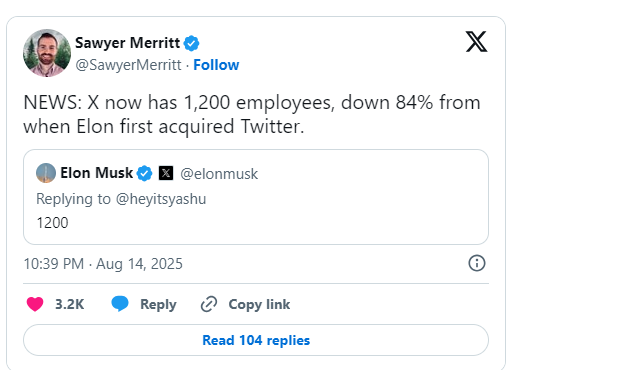The height and width of the screenshot is (370, 631).
Task: Click the Copy link text
Action: pos(259,304)
